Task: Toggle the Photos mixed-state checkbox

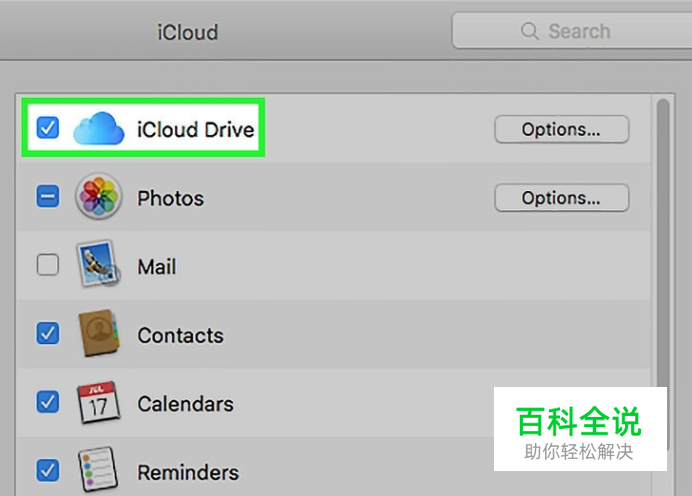Action: click(47, 196)
